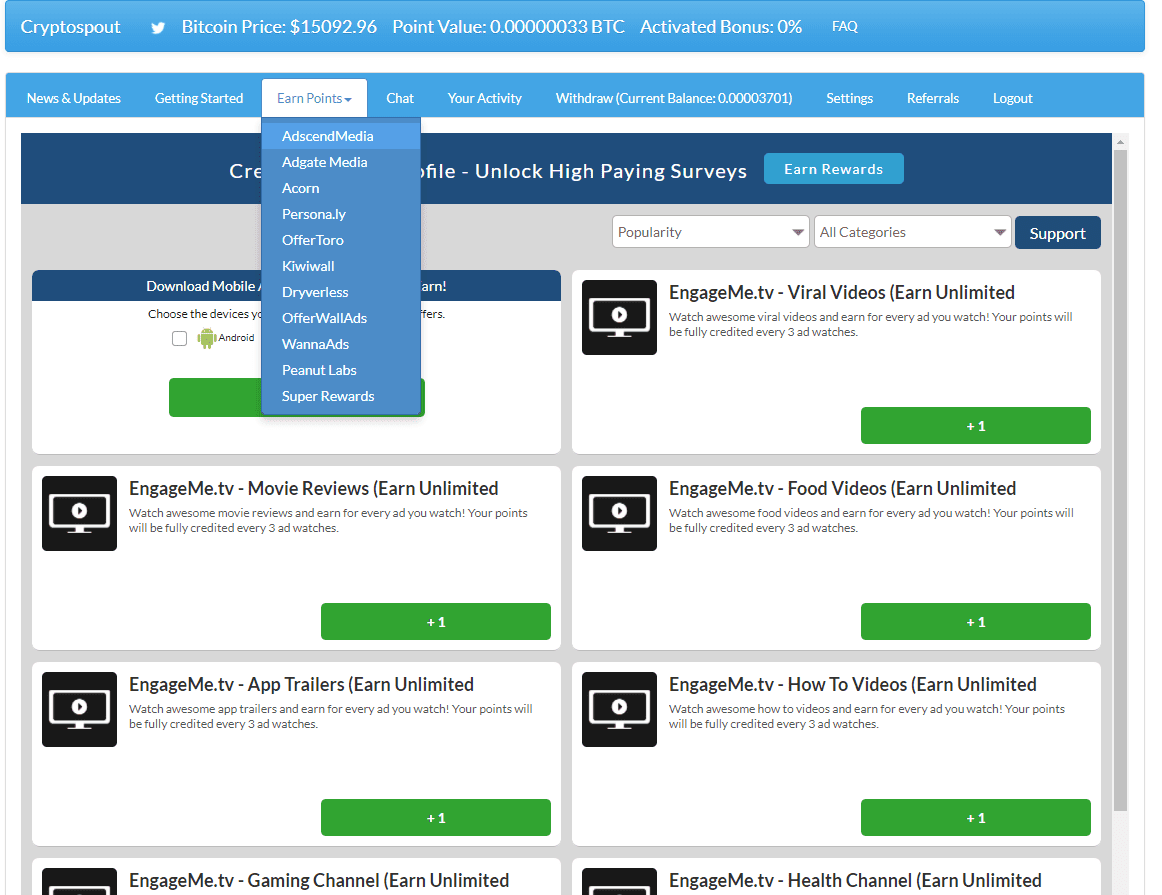Click the EngageMe.tv Movie Reviews video icon
This screenshot has width=1162, height=895.
point(79,513)
